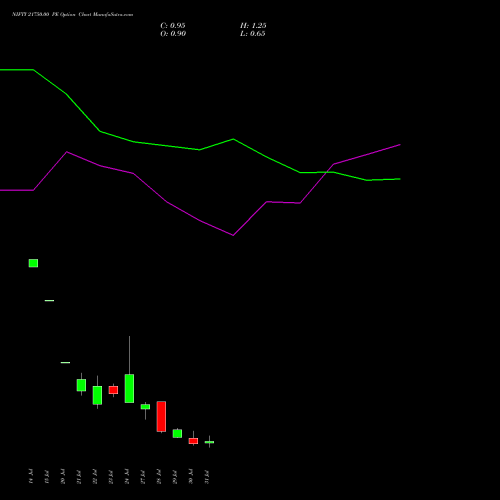Image resolution: width=500 pixels, height=500 pixels.
Task: Click the NIFTY PE Option chart title
Action: point(72,14)
